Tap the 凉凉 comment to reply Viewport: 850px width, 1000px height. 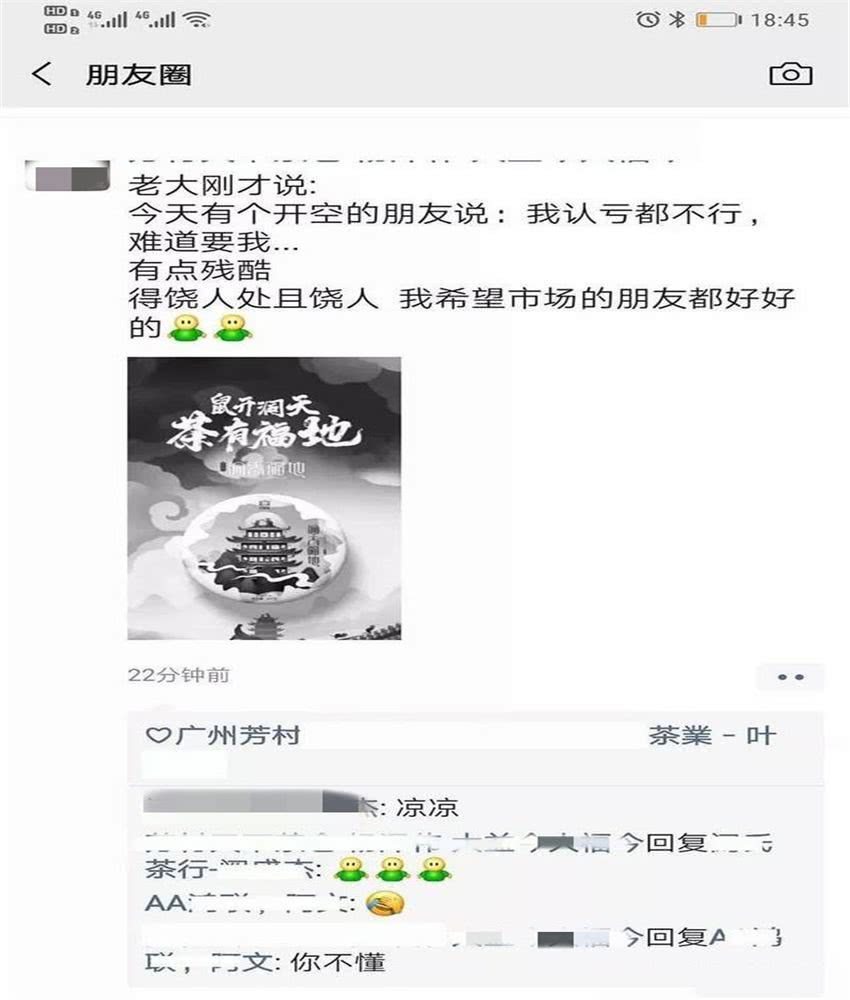[427, 807]
